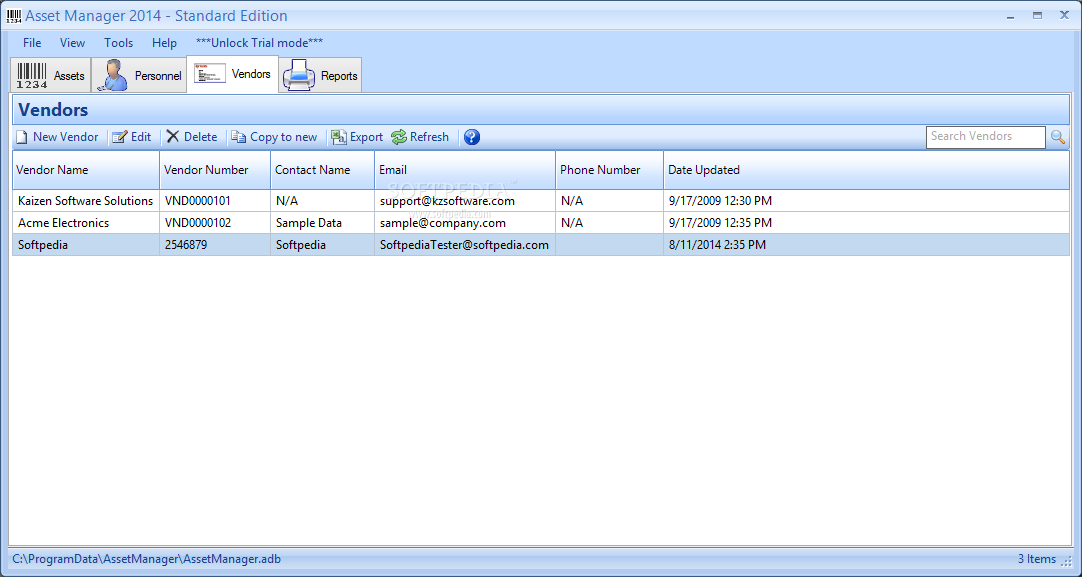
Task: Select the Acme Electronics vendor row
Action: 541,223
